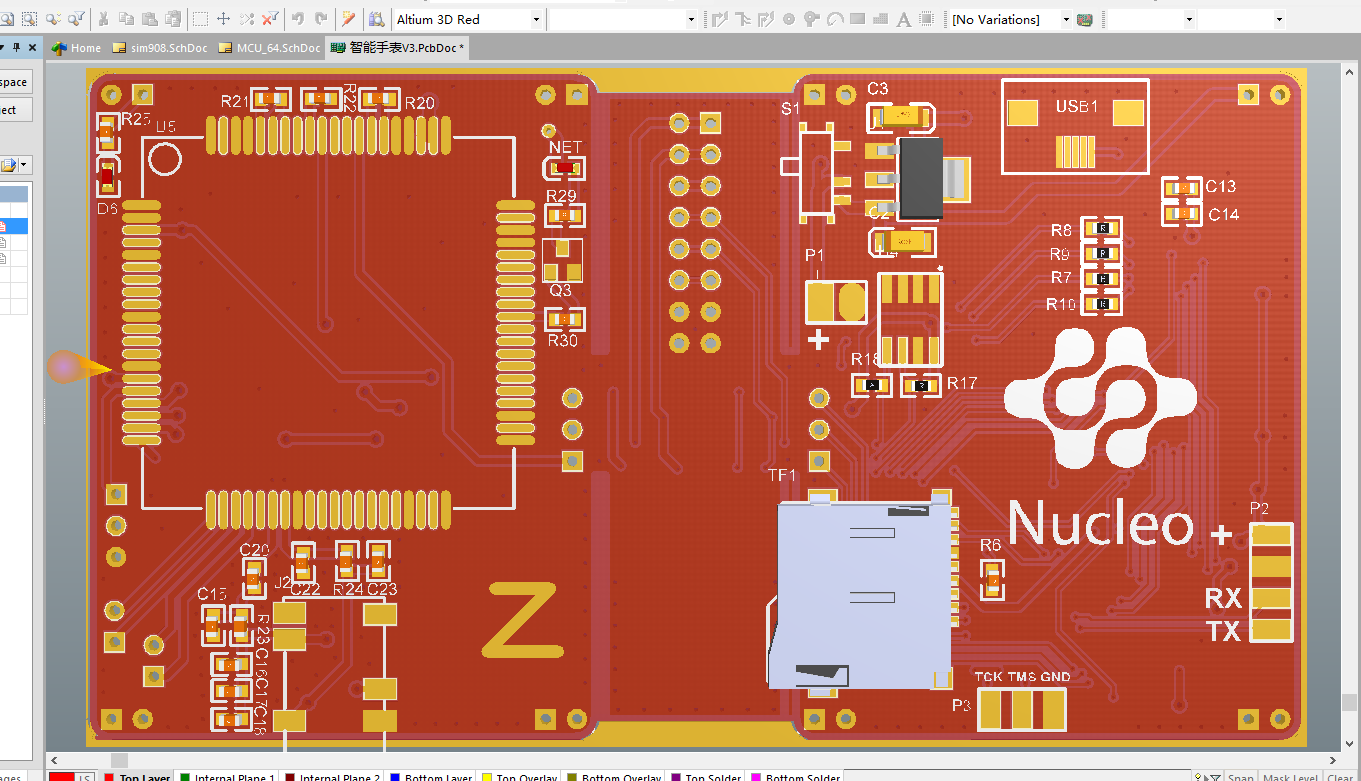Viewport: 1361px width, 781px height.
Task: Select the Place Pad tool
Action: point(788,19)
